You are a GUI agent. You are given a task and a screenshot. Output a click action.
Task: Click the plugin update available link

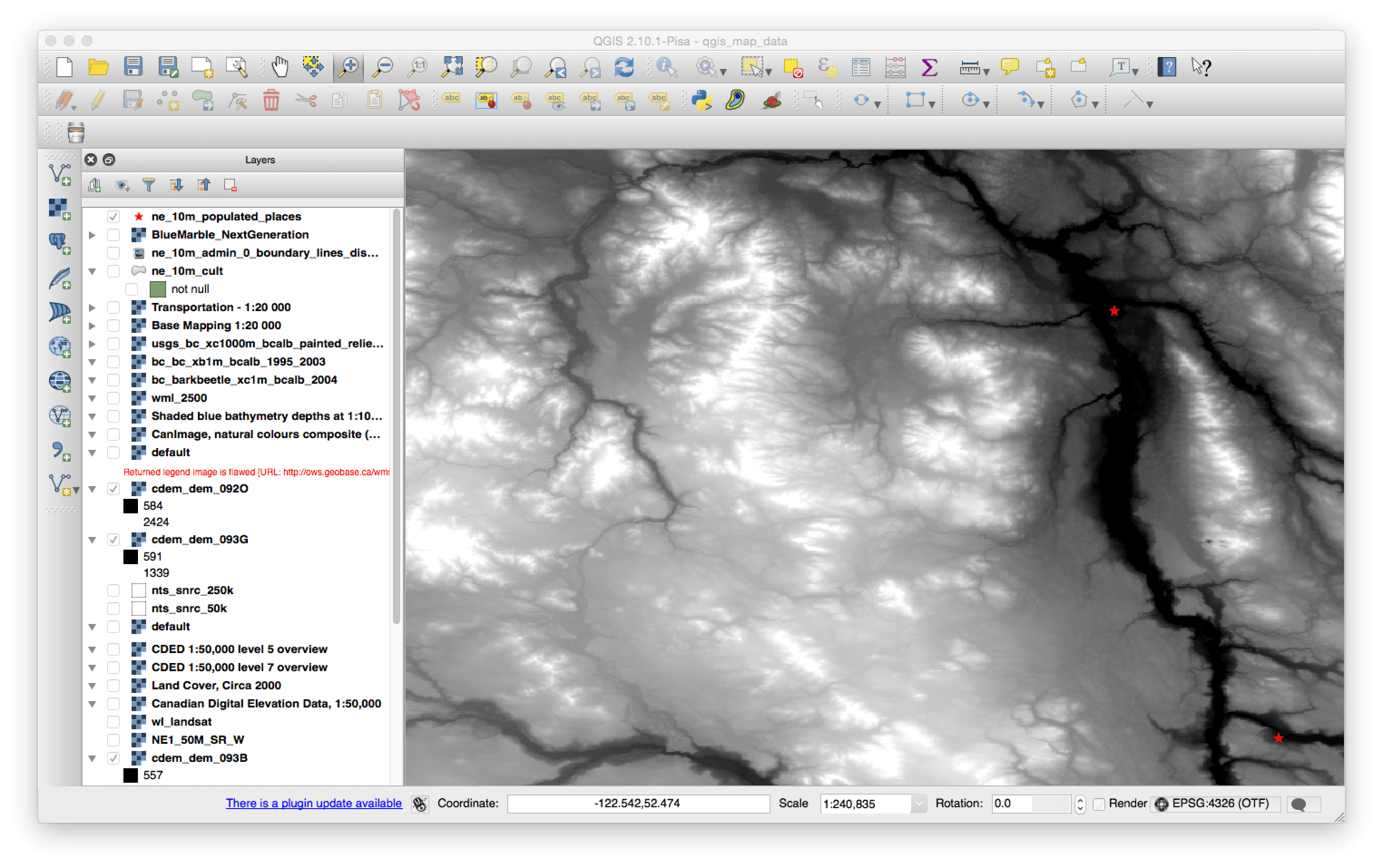click(314, 803)
